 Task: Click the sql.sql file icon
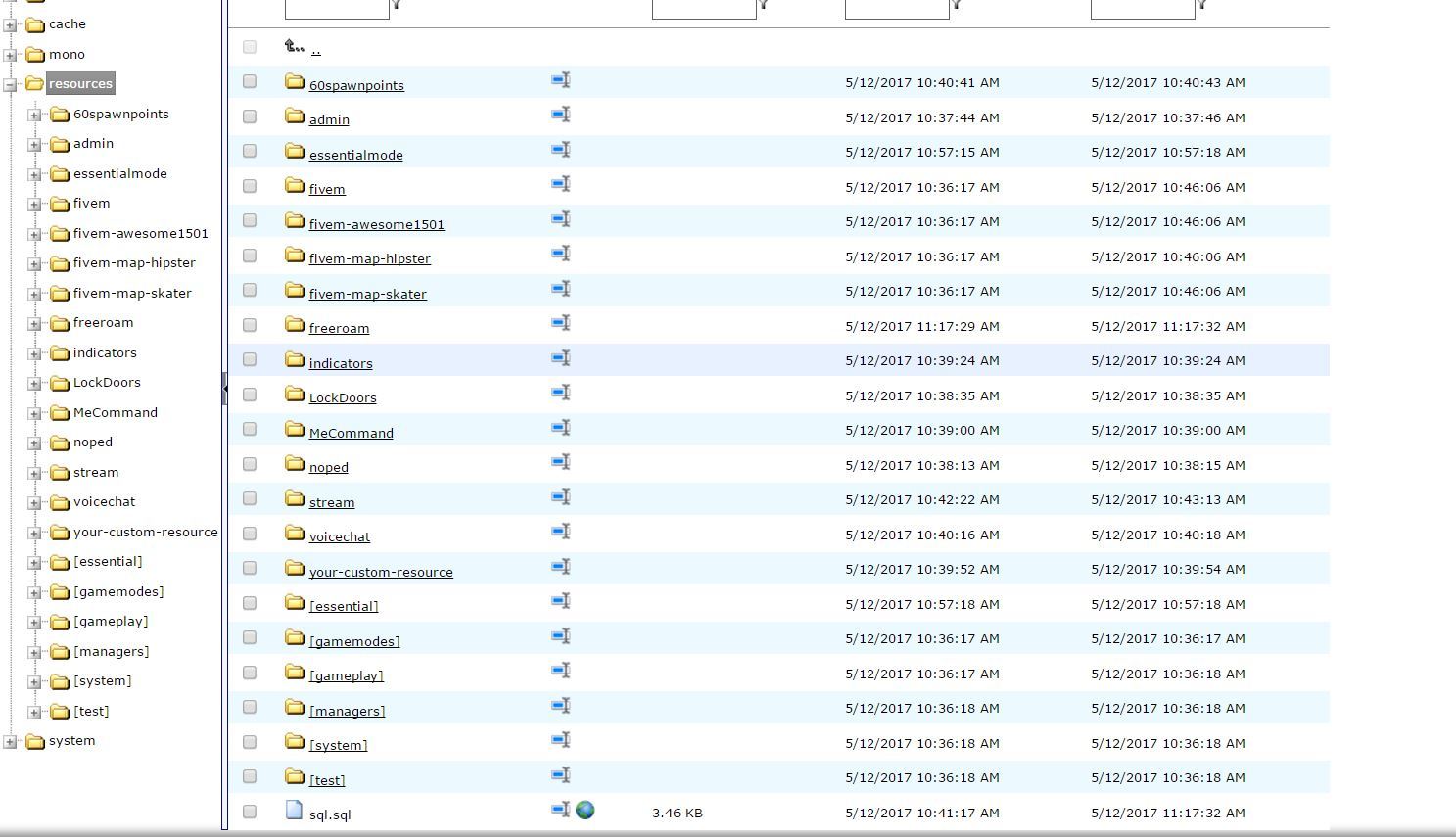tap(294, 810)
